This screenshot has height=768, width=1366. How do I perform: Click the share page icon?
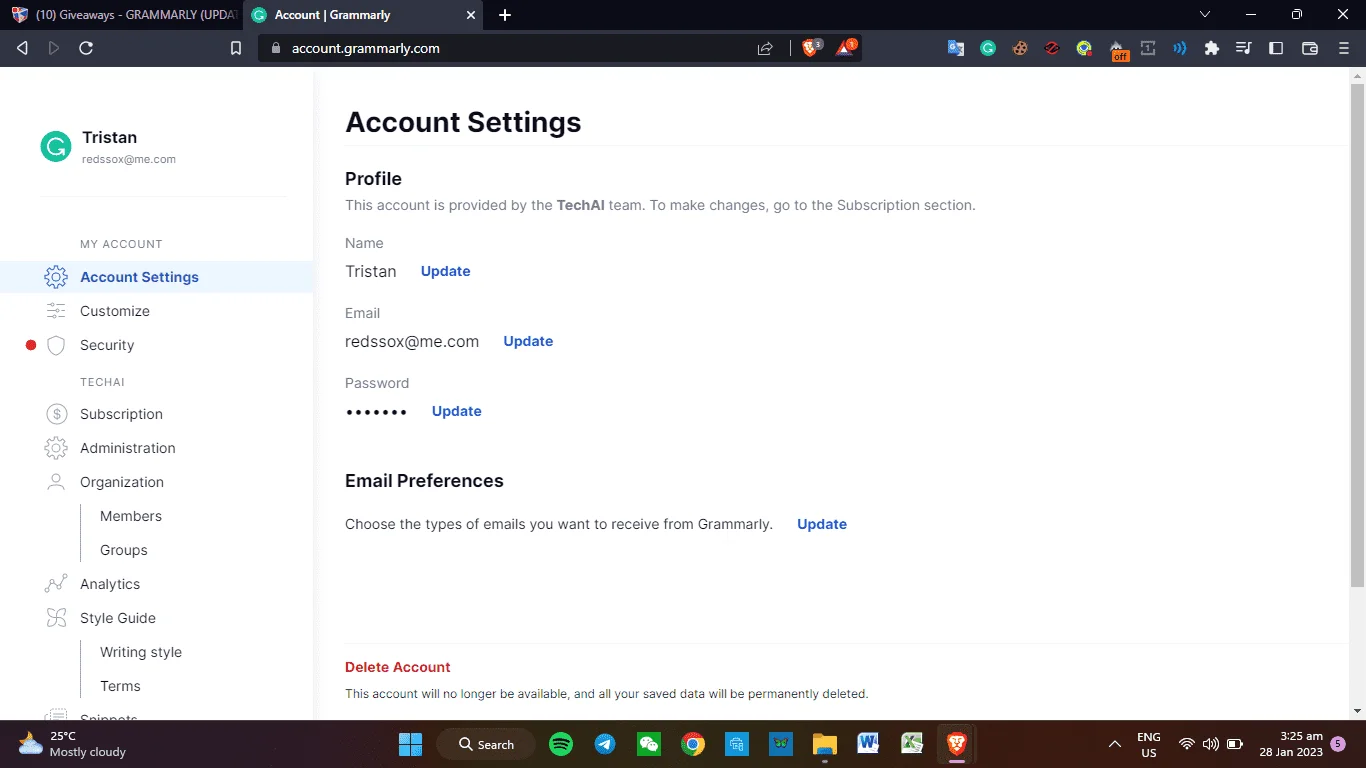[765, 48]
